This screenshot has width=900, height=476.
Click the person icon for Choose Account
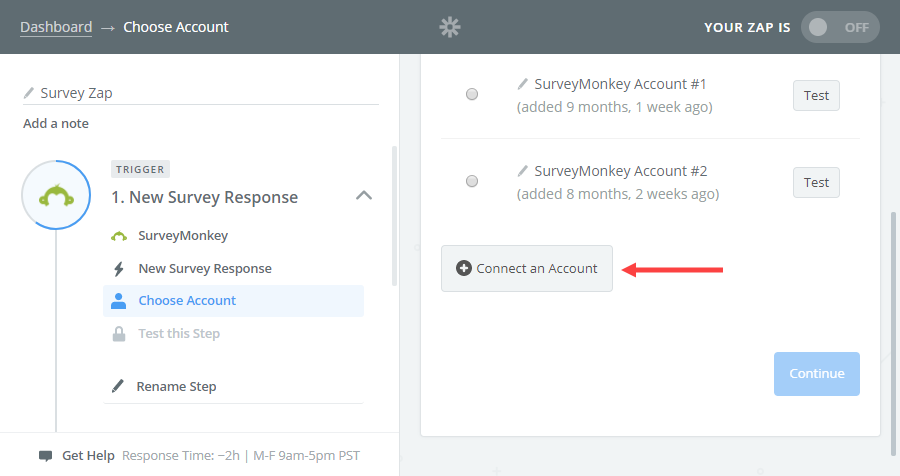click(x=119, y=301)
